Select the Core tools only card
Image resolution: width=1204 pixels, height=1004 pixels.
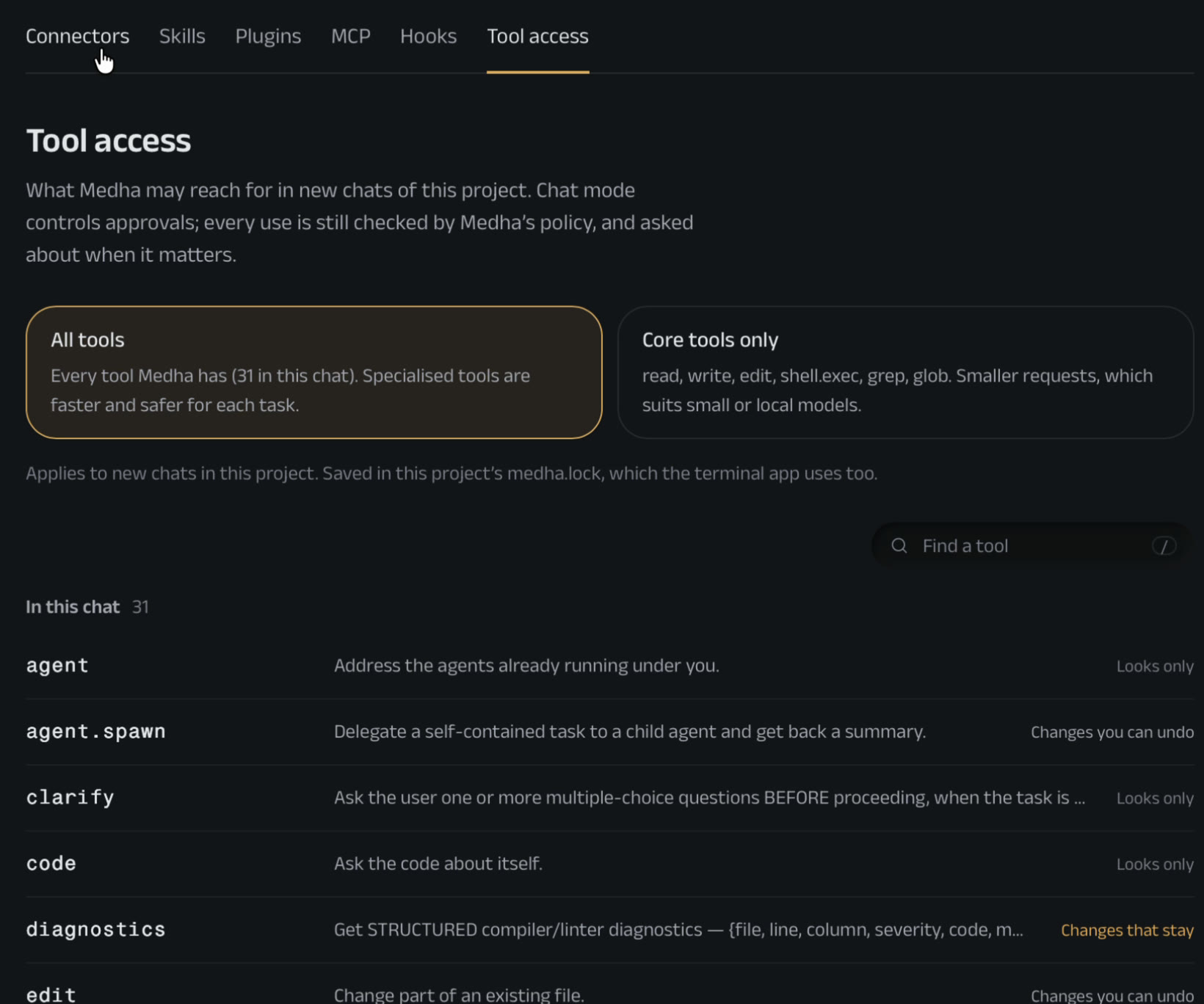pos(905,372)
